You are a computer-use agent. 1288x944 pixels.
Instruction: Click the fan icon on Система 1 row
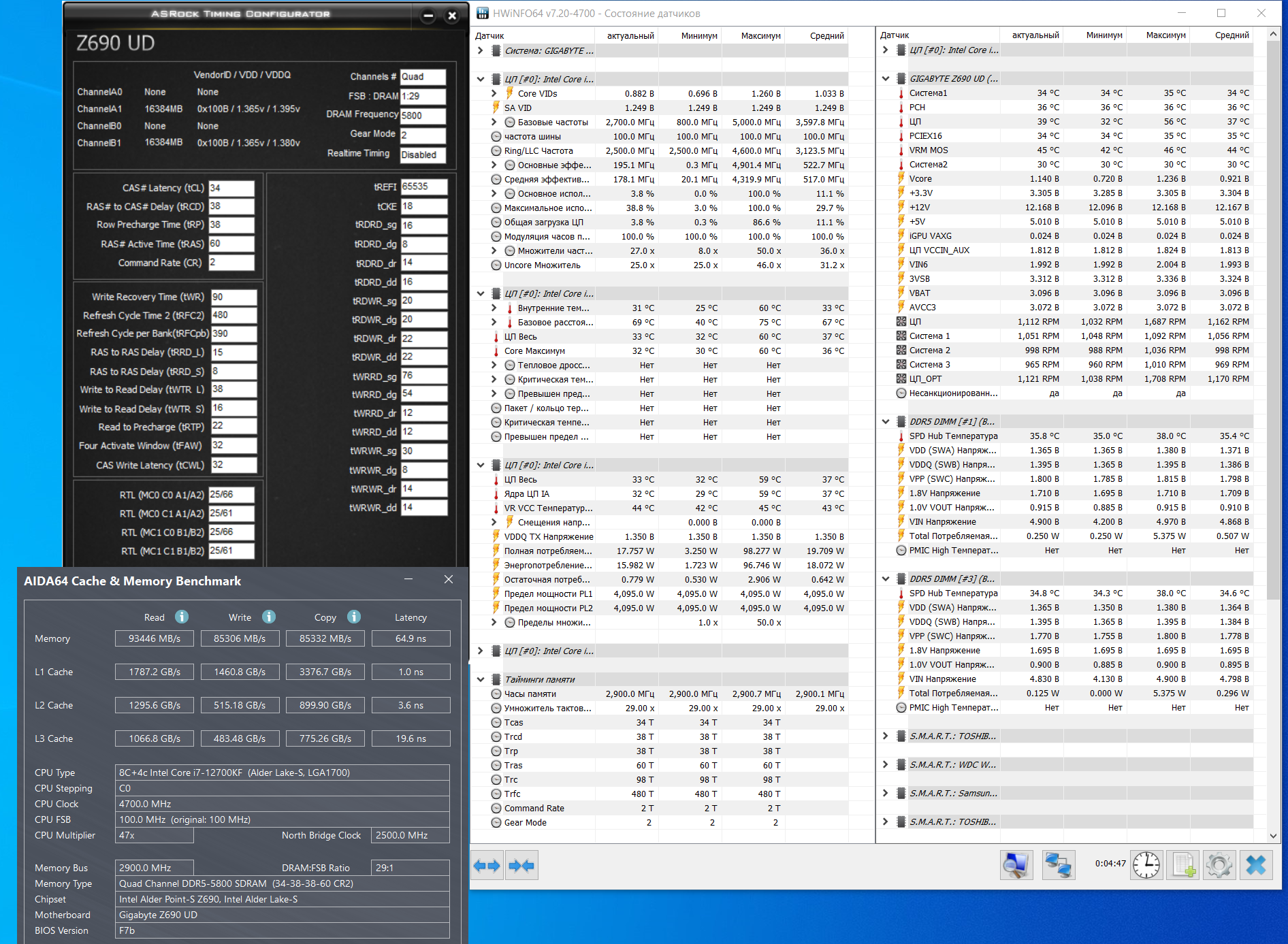coord(901,336)
